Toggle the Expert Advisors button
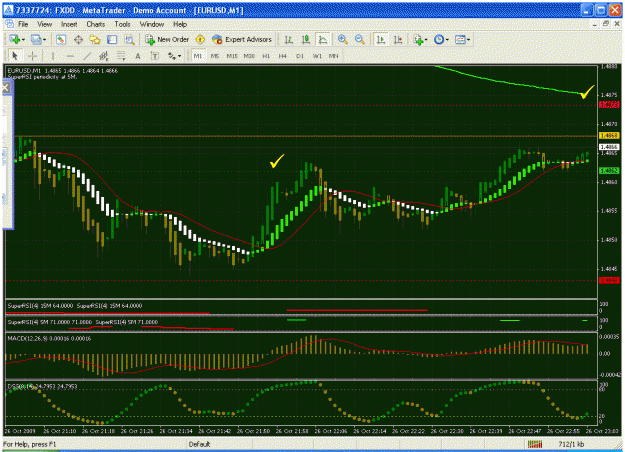This screenshot has height=452, width=625. (242, 39)
